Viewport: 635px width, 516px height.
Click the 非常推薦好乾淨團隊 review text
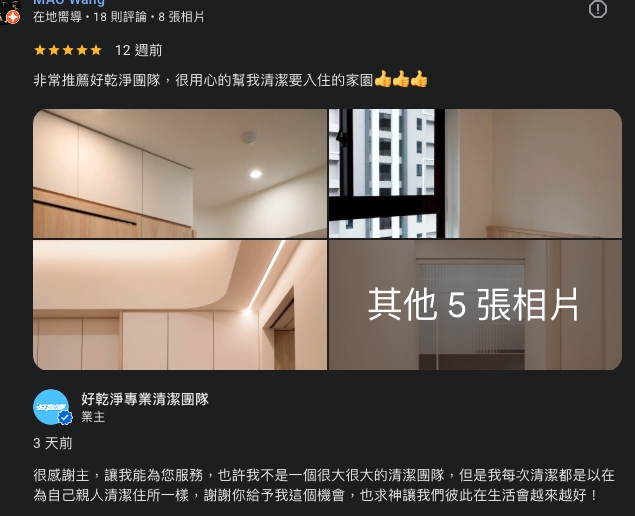tap(203, 80)
